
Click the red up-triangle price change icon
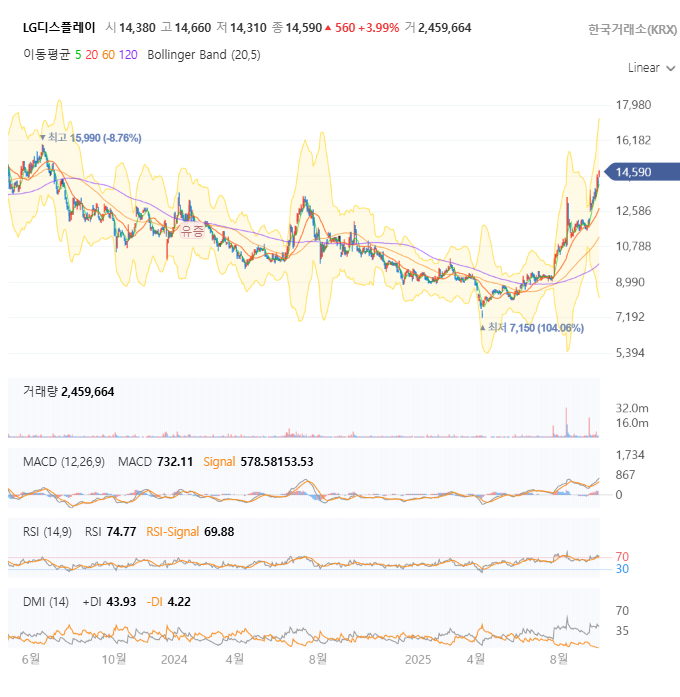click(328, 28)
